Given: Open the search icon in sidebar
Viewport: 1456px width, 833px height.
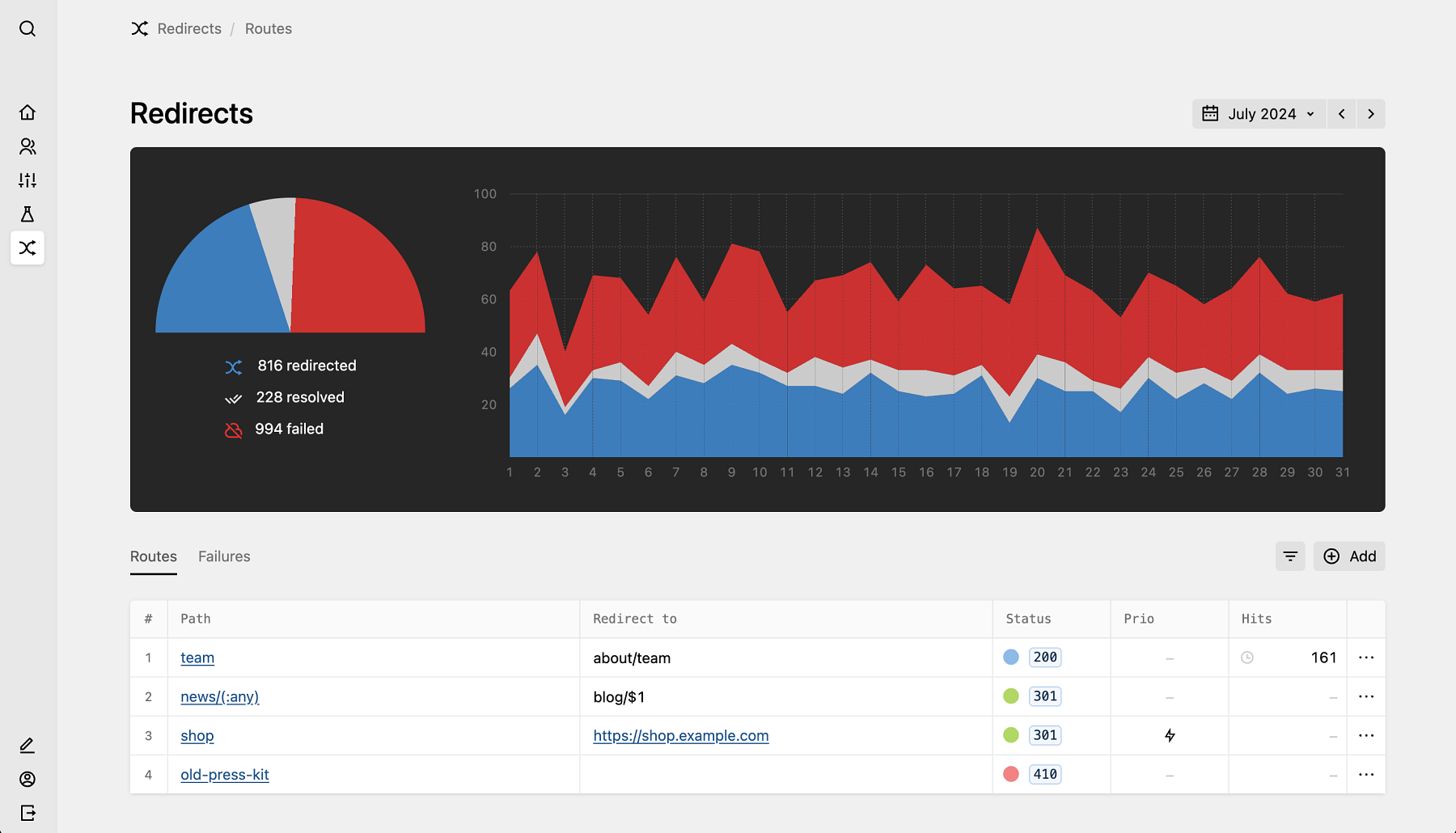Looking at the screenshot, I should click(x=28, y=29).
